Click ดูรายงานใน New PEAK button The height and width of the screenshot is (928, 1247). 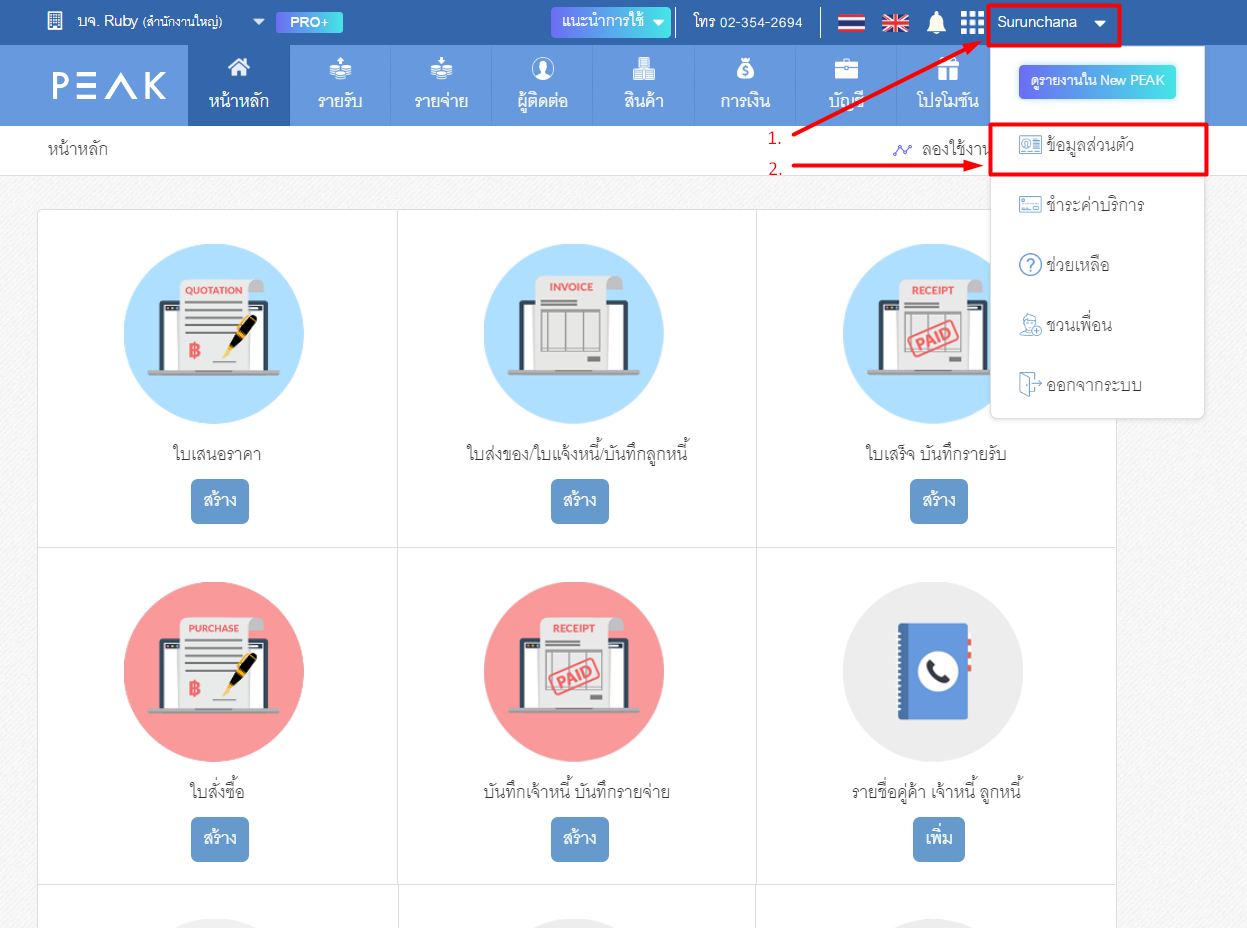(1097, 81)
